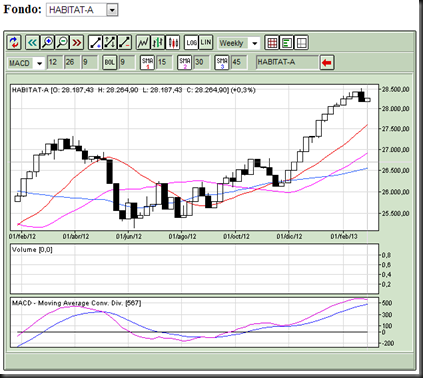This screenshot has width=423, height=378.
Task: Click the Bollinger period field
Action: [127, 62]
